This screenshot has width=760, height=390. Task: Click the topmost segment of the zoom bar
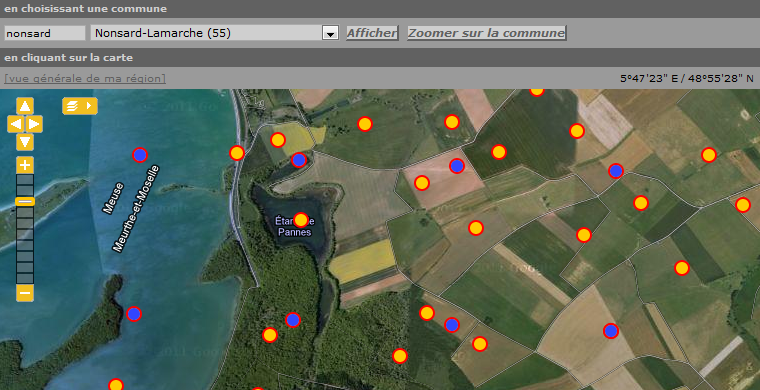tap(25, 180)
